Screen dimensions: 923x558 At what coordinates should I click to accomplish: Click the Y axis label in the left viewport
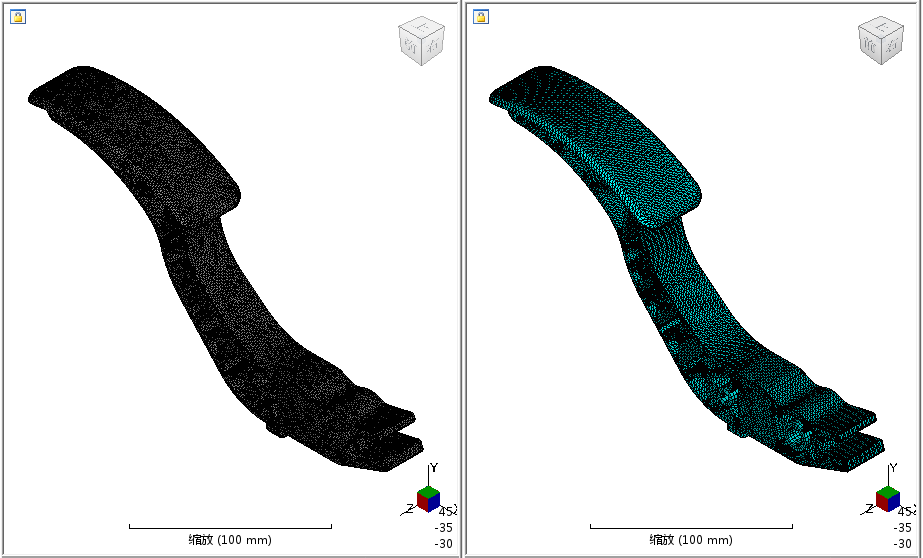pyautogui.click(x=434, y=468)
